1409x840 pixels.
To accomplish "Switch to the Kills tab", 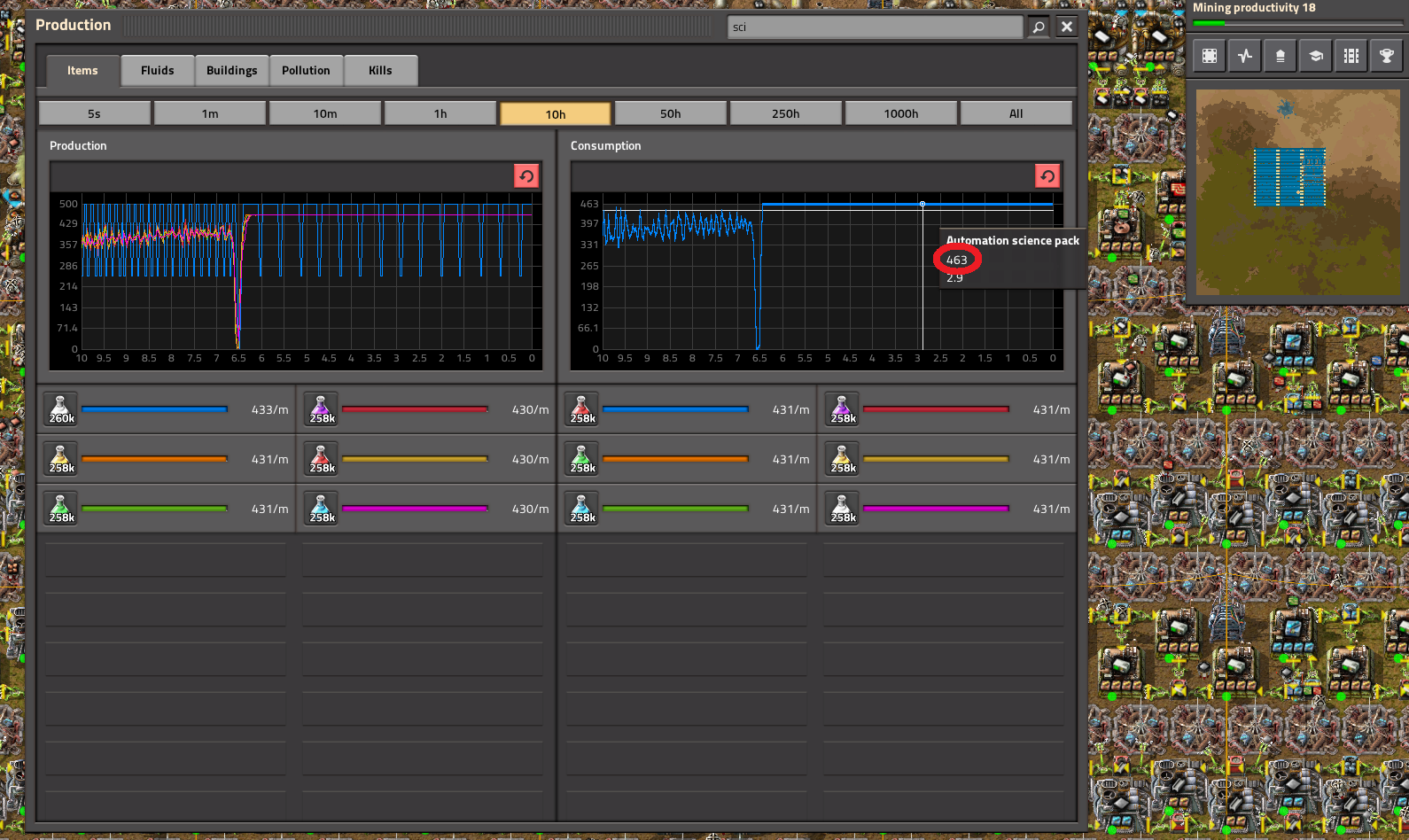I will pos(380,71).
